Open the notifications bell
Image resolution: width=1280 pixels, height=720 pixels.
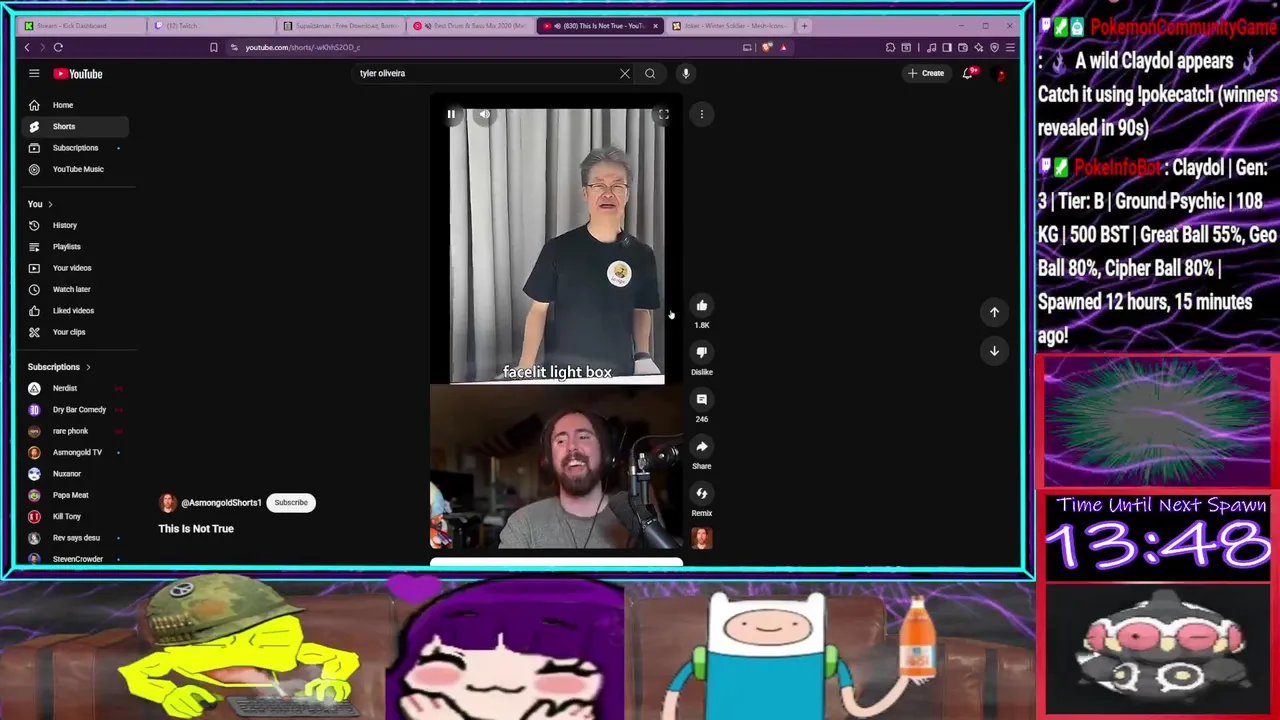(x=967, y=73)
